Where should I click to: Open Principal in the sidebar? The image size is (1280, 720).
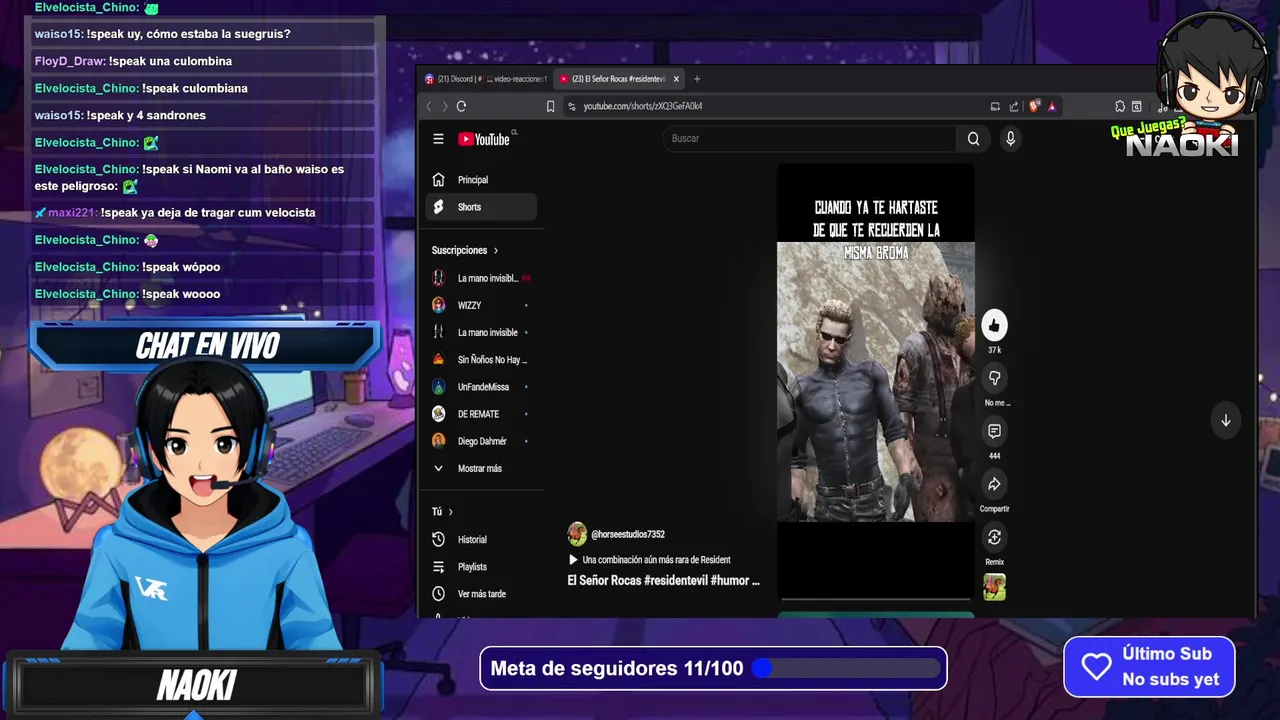(481, 180)
